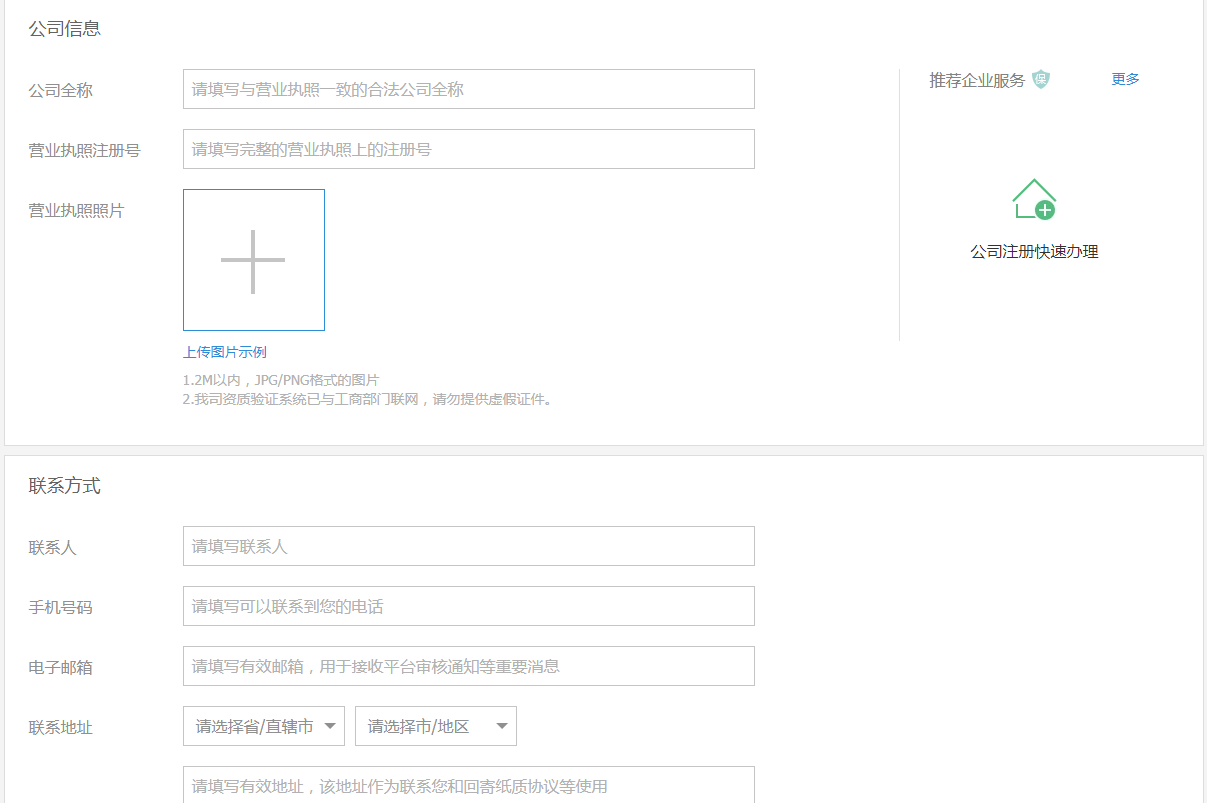This screenshot has width=1207, height=803.
Task: Expand the city selector via its dropdown arrow
Action: pos(500,726)
